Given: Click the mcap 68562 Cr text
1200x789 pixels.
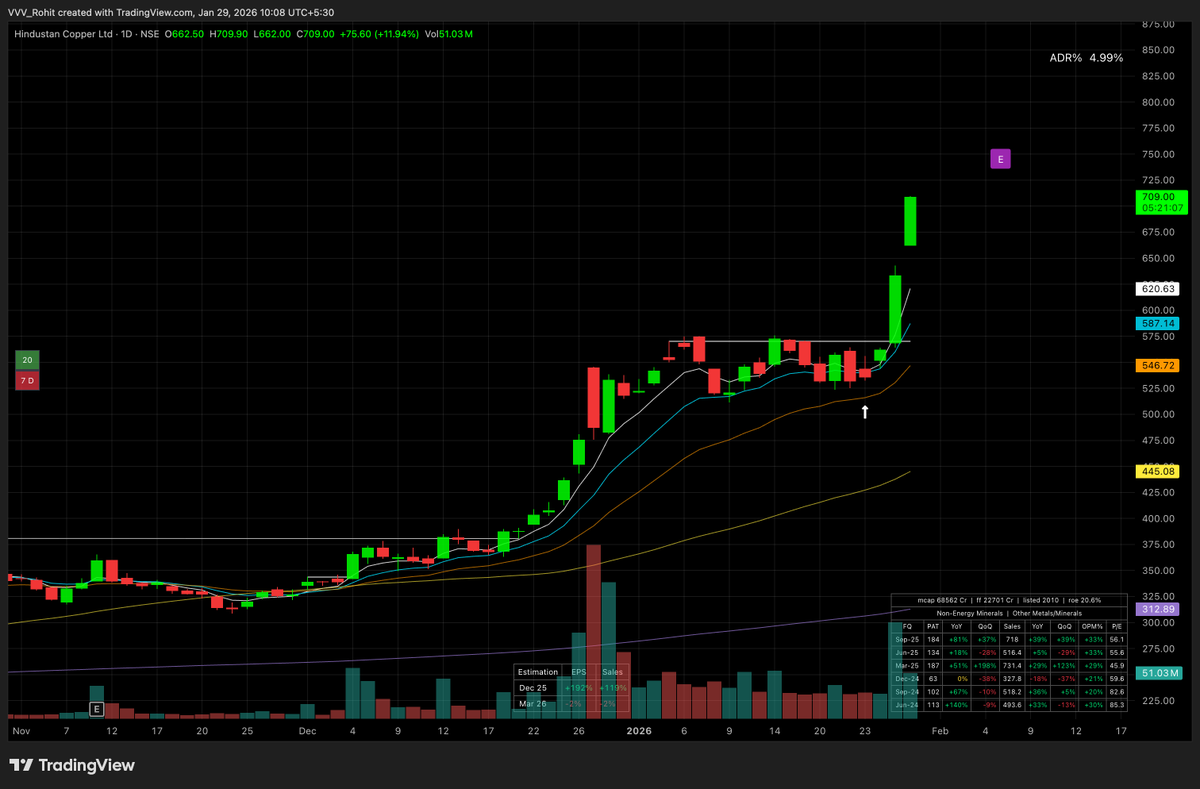Looking at the screenshot, I should [x=942, y=600].
